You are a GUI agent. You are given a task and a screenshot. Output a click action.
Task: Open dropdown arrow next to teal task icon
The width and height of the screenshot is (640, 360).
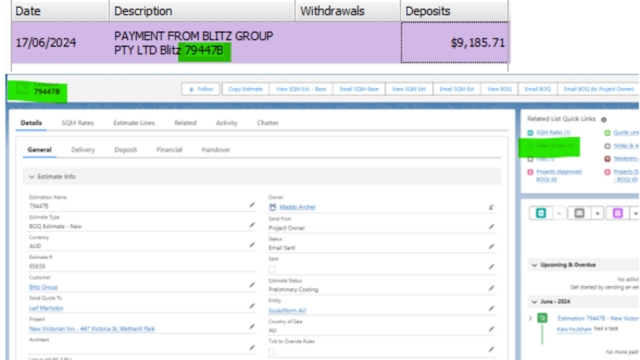coord(559,213)
